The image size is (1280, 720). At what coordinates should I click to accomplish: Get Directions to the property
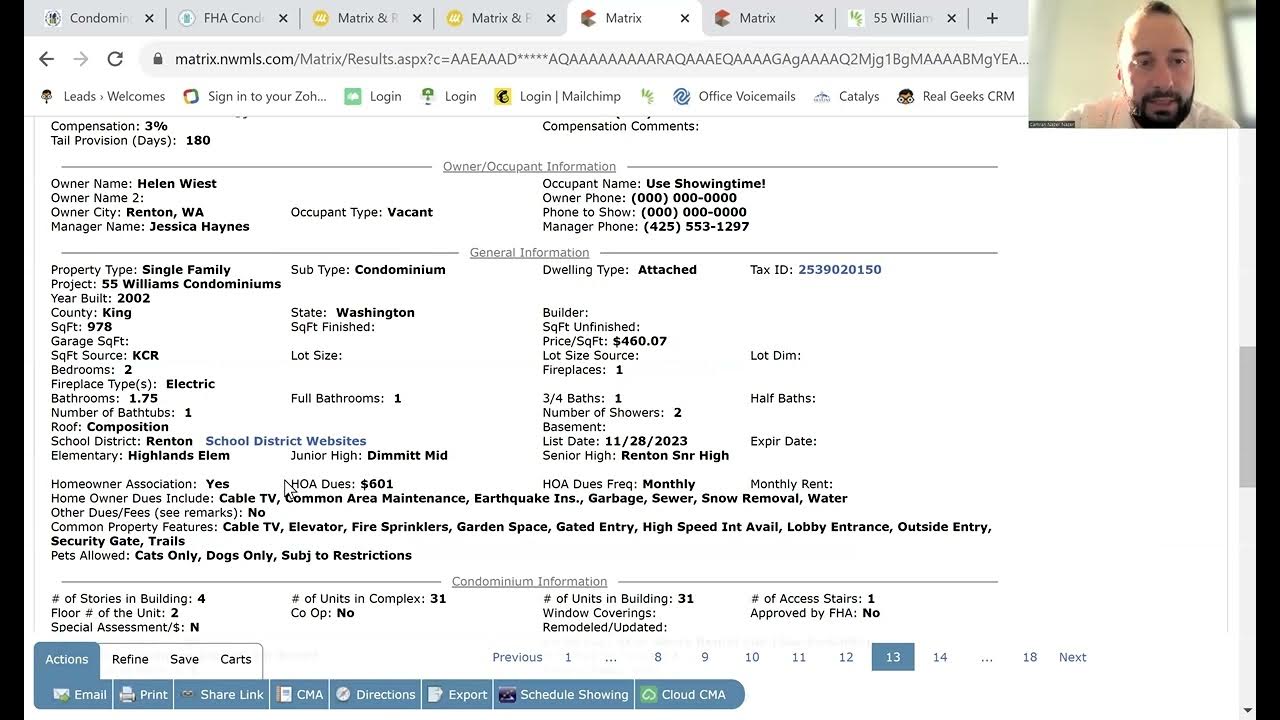[376, 694]
